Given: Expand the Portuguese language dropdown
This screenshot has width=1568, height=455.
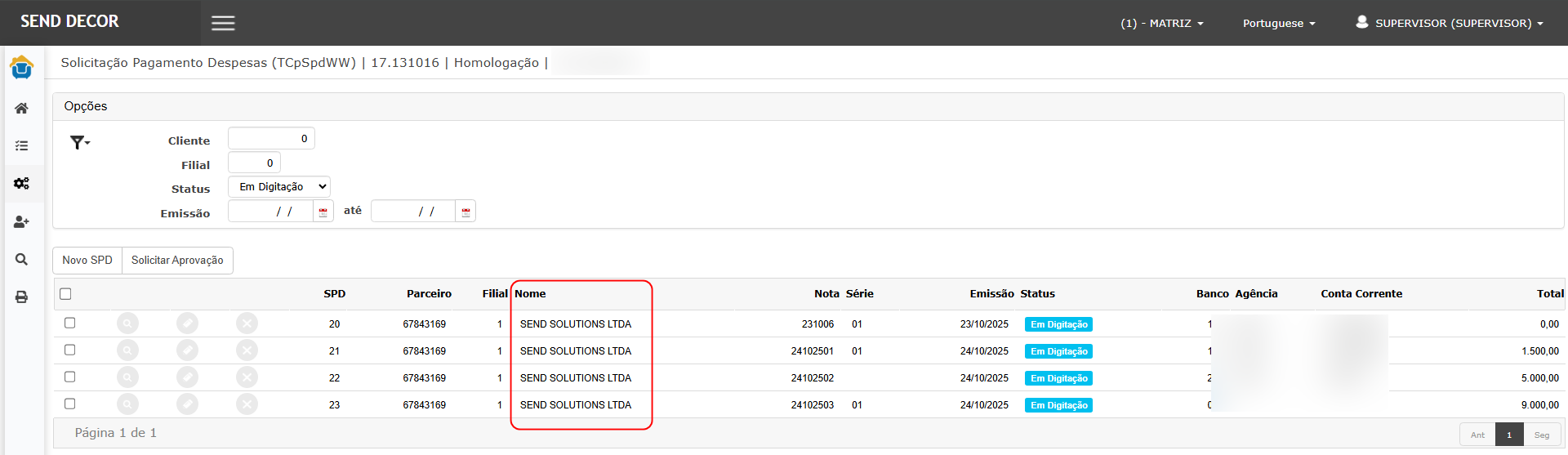Looking at the screenshot, I should tap(1278, 24).
